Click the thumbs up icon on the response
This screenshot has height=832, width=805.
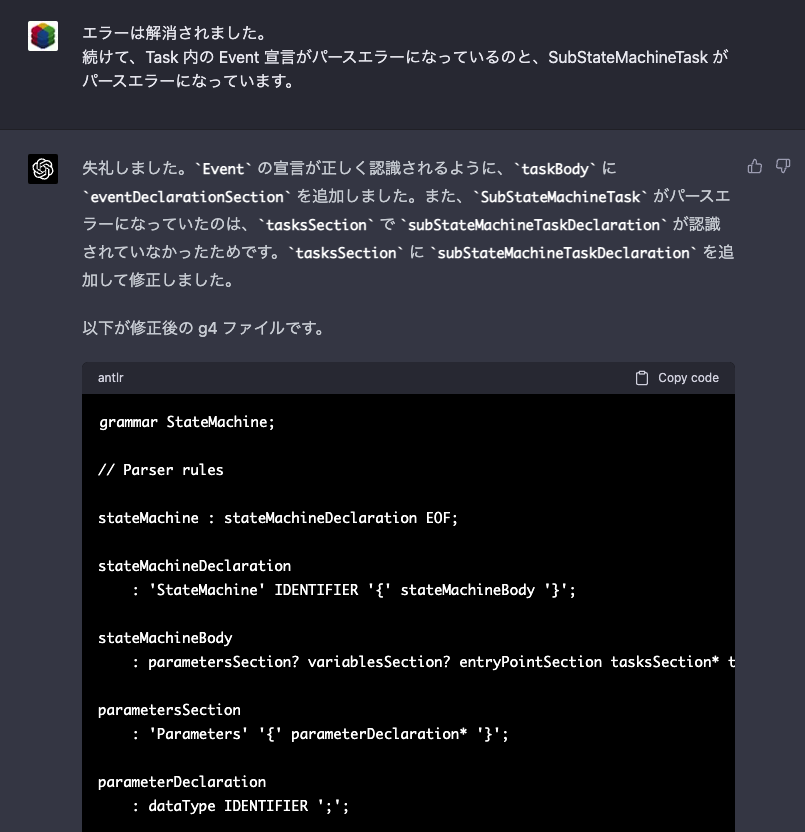coord(755,167)
